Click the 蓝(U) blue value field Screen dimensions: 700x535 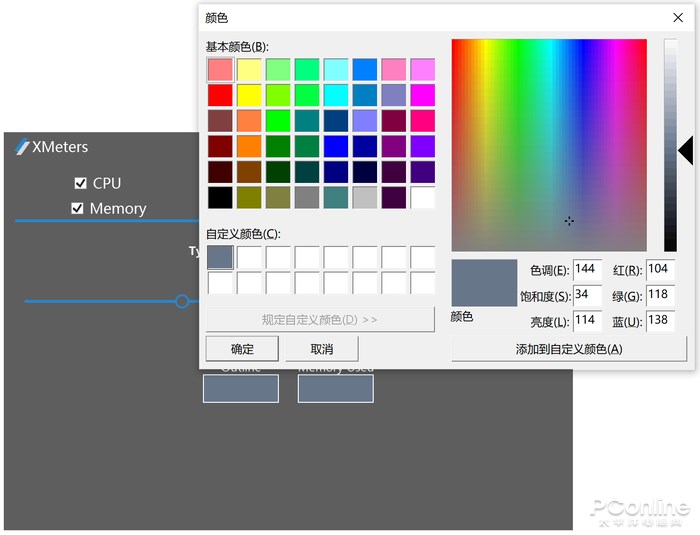pos(660,320)
